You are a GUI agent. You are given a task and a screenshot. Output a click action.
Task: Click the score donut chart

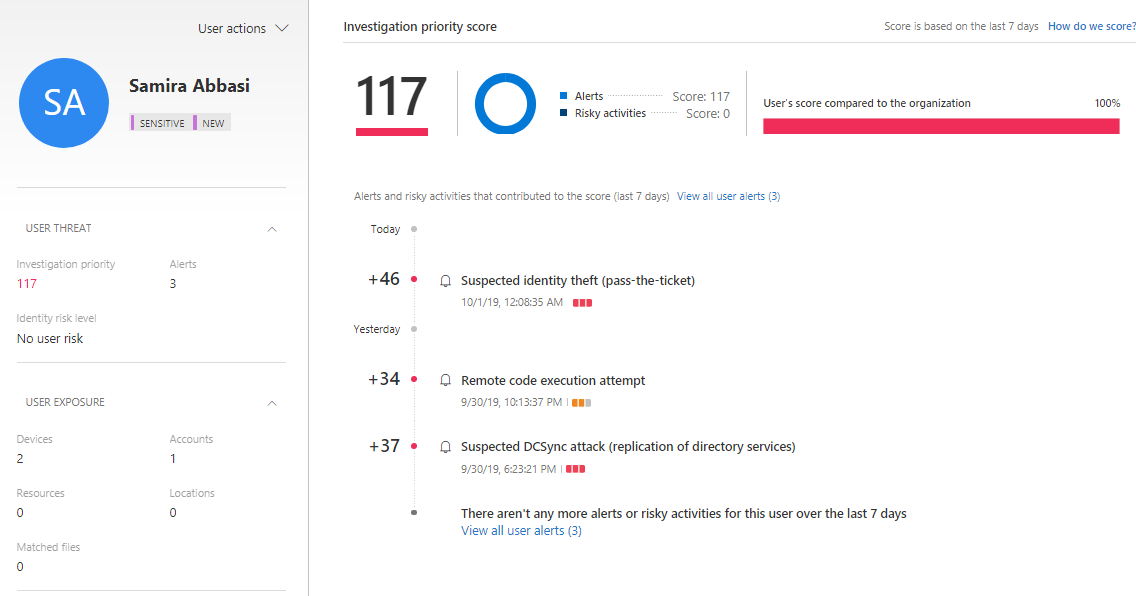[x=506, y=103]
